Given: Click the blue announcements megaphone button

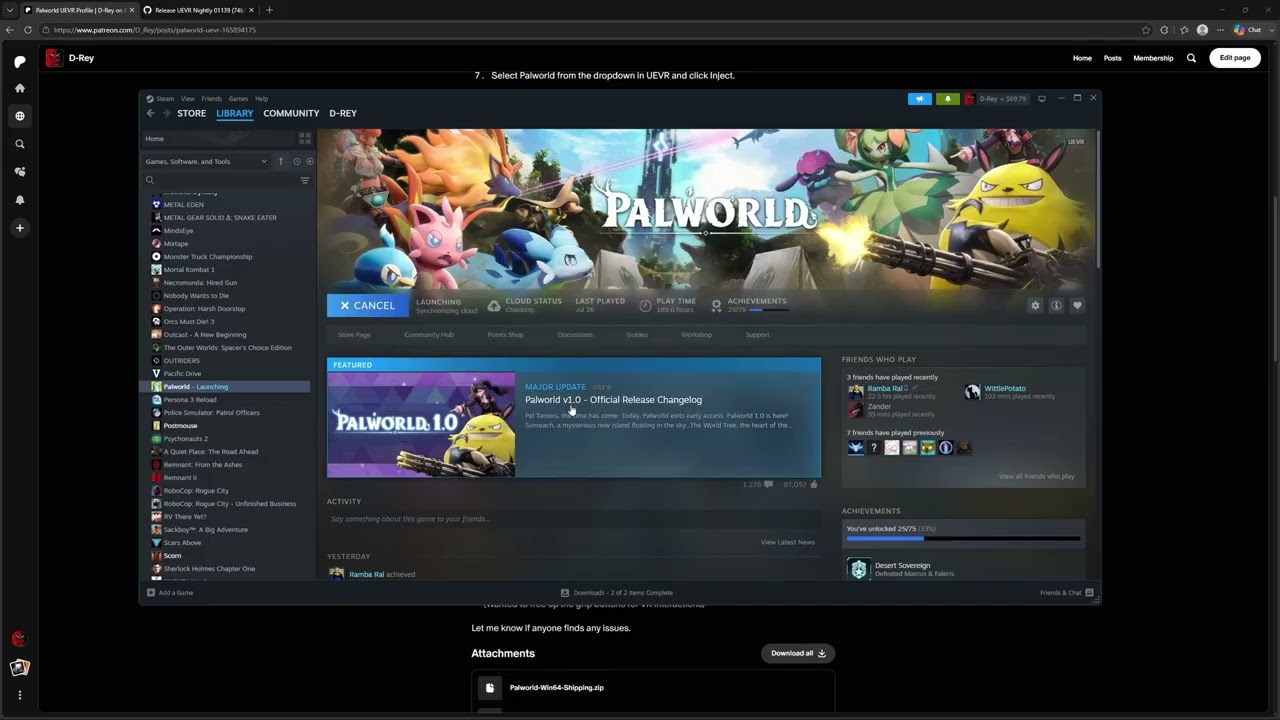Looking at the screenshot, I should coord(920,98).
